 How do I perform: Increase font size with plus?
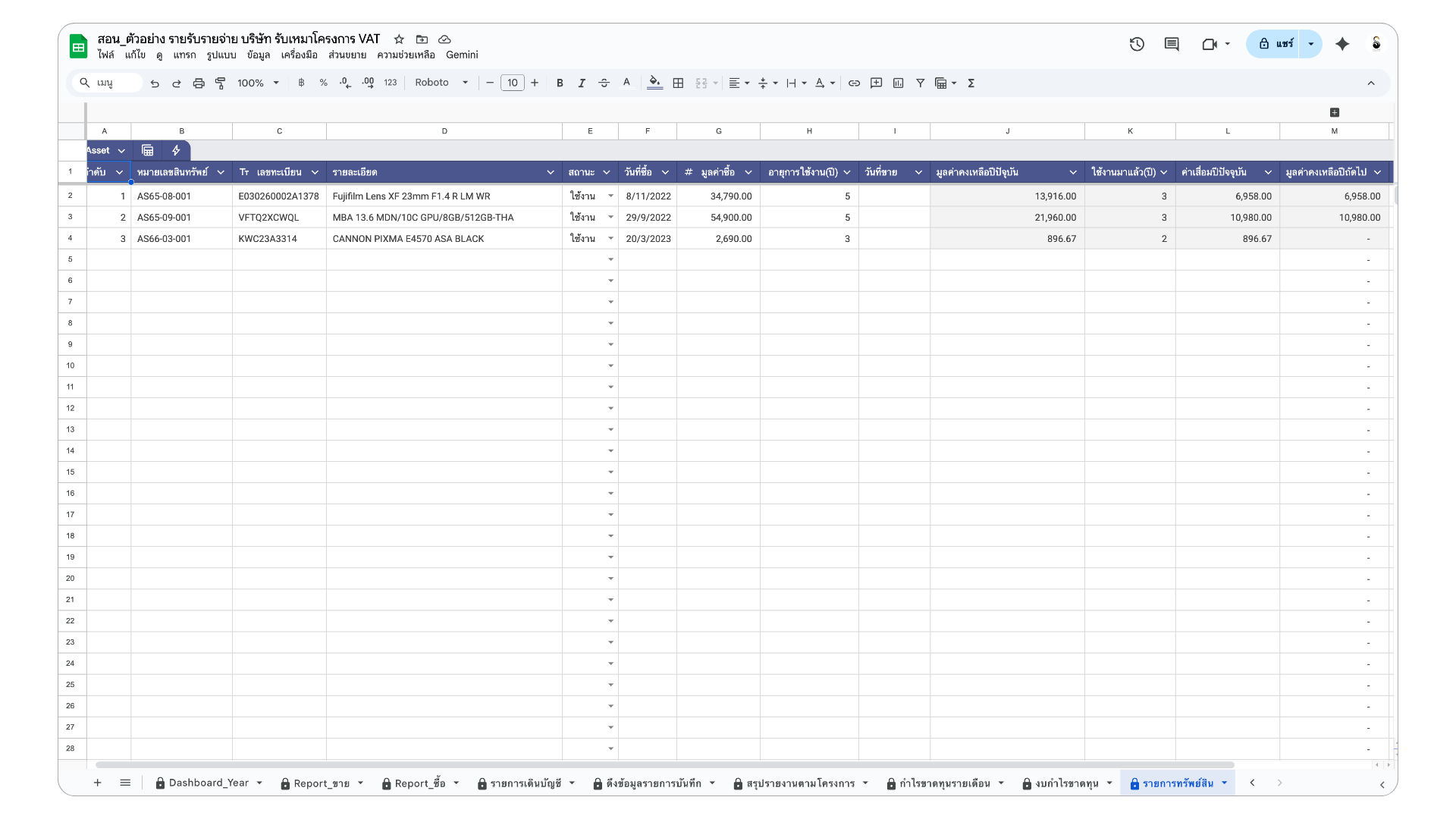[535, 83]
